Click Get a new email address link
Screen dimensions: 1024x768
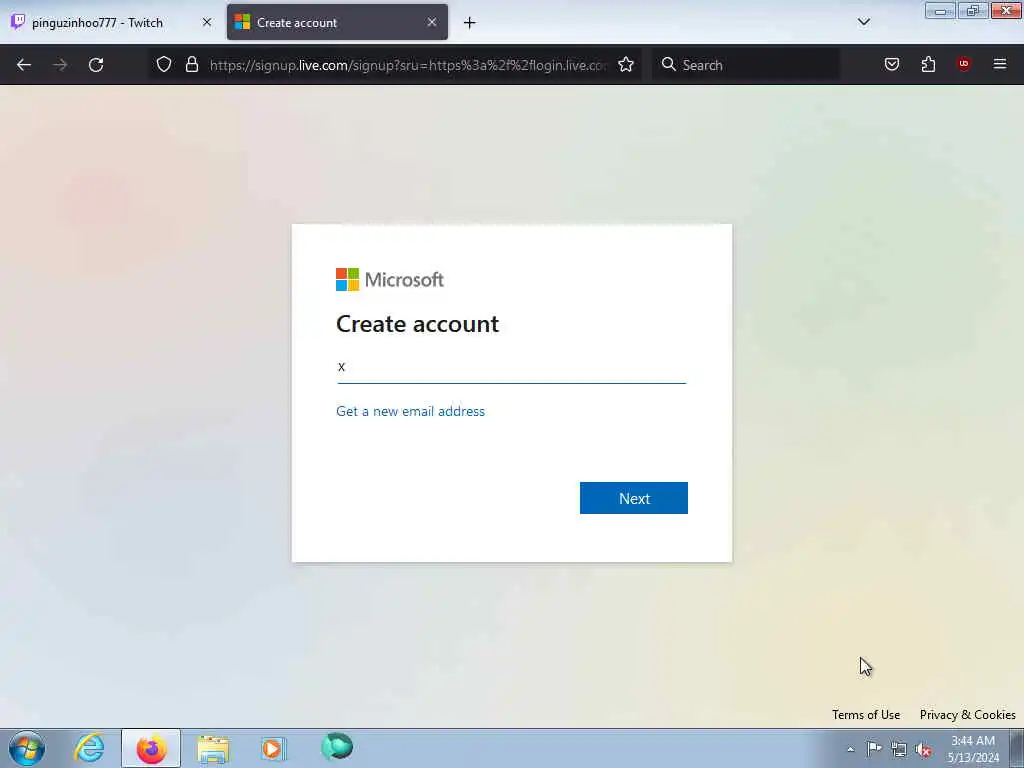(410, 411)
